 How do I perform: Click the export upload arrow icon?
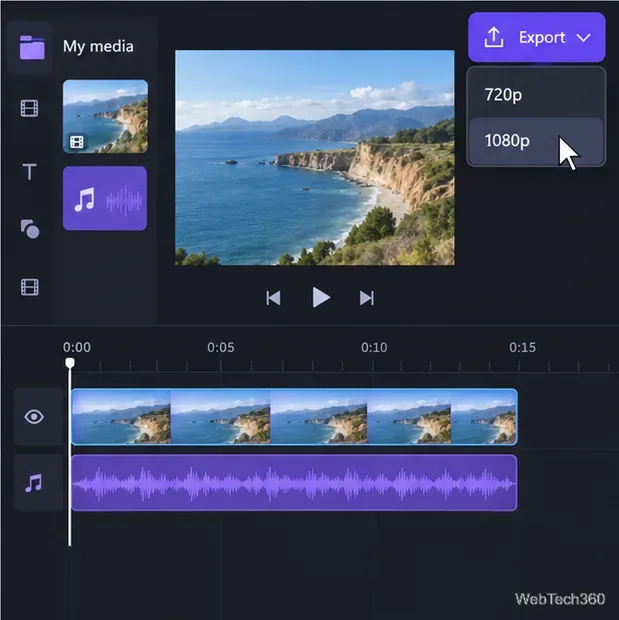tap(494, 38)
